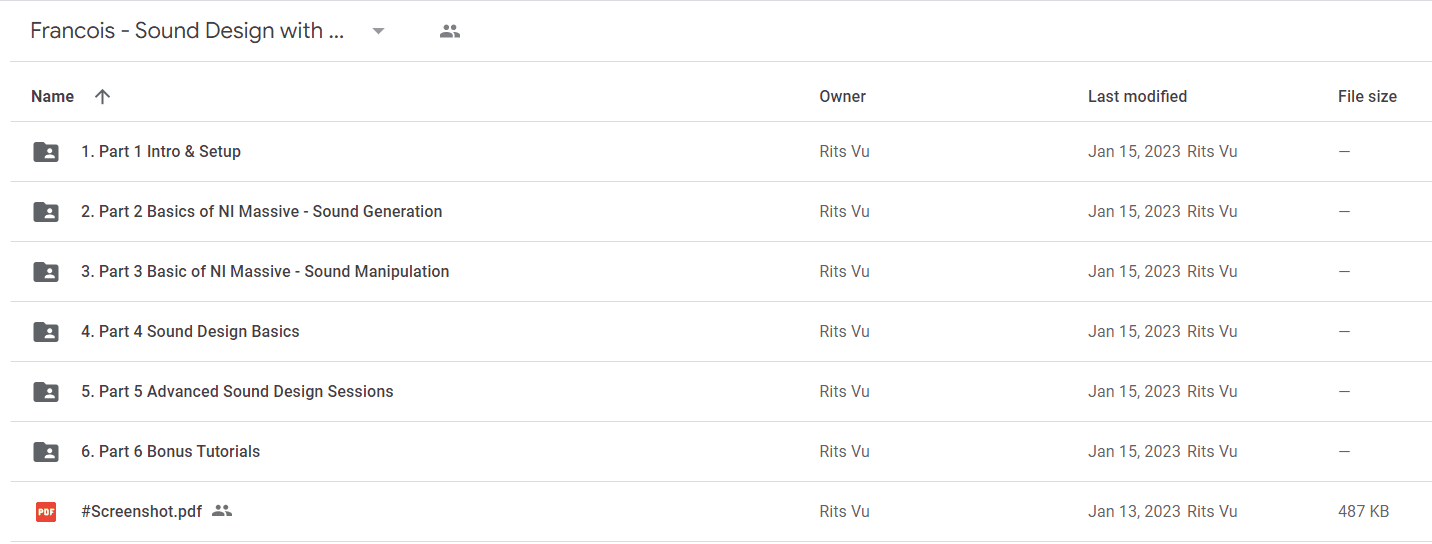Open the folder title dropdown arrow
1432x544 pixels.
pyautogui.click(x=378, y=31)
